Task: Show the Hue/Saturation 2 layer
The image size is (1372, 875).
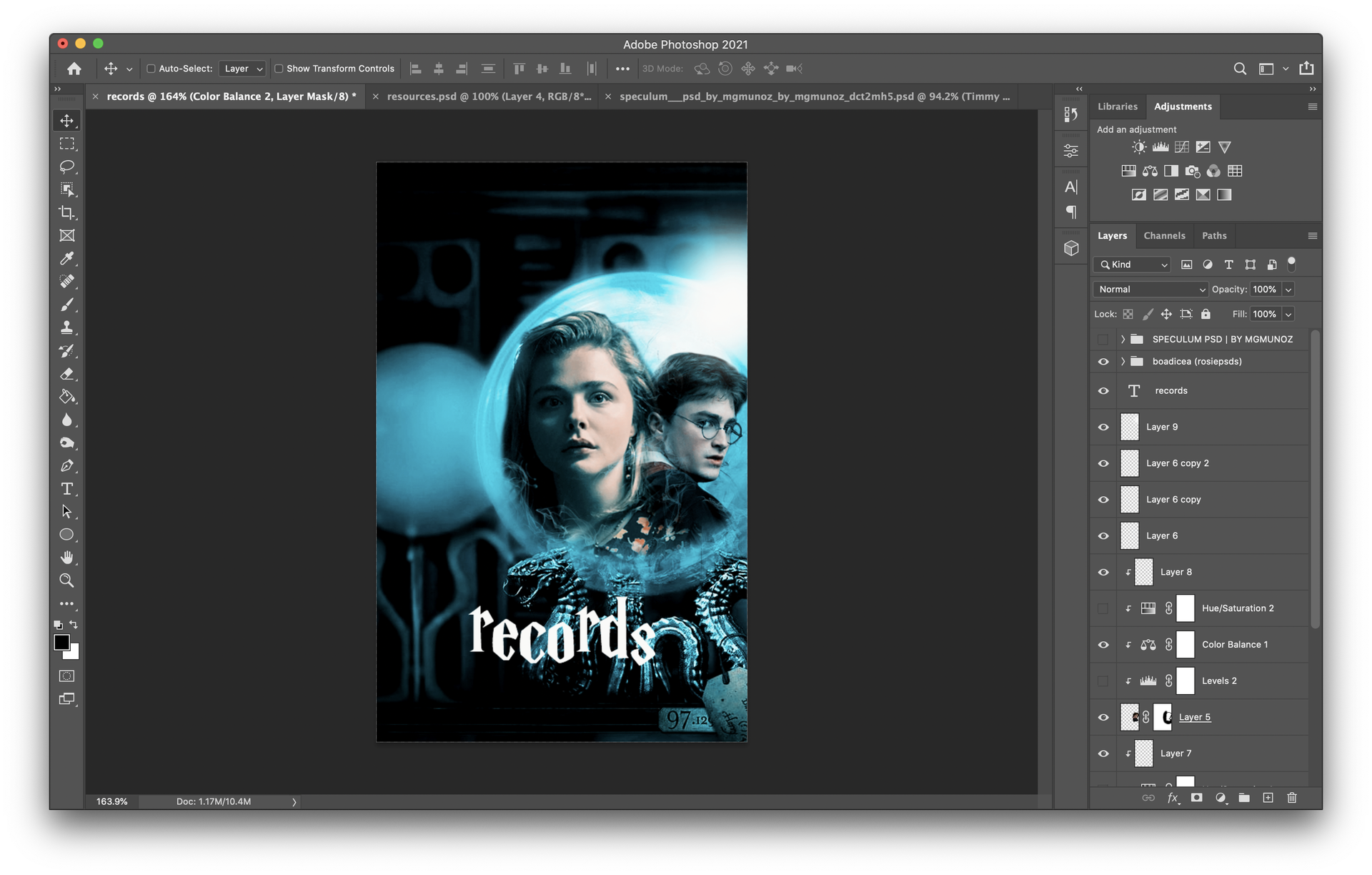Action: (1103, 608)
